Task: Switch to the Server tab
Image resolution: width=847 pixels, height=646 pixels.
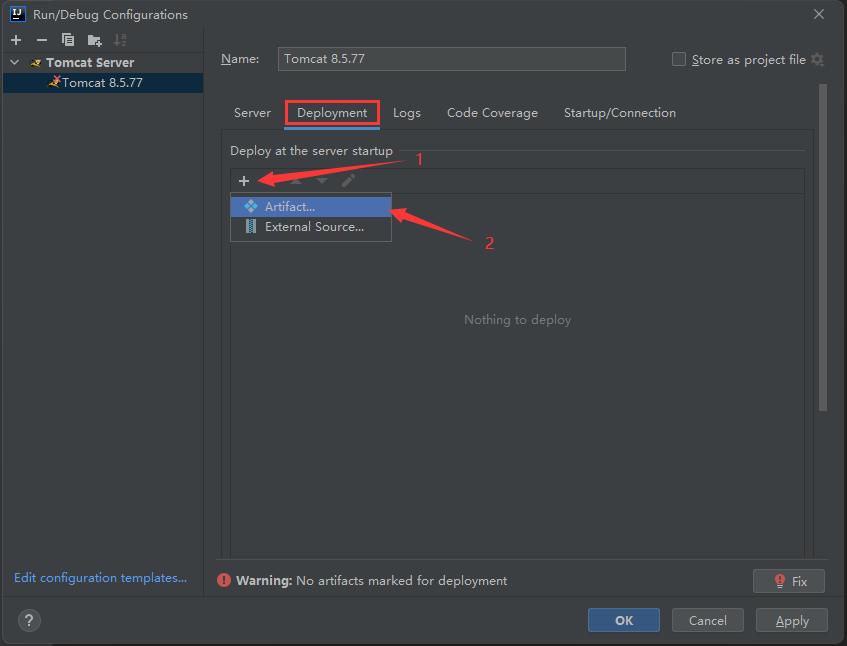Action: [x=252, y=113]
